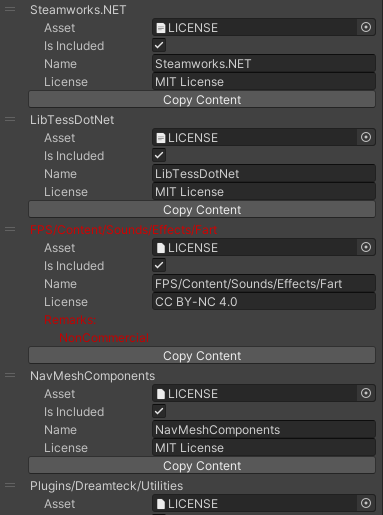
Task: Click the License label under the Fart entry
Action: click(x=66, y=302)
